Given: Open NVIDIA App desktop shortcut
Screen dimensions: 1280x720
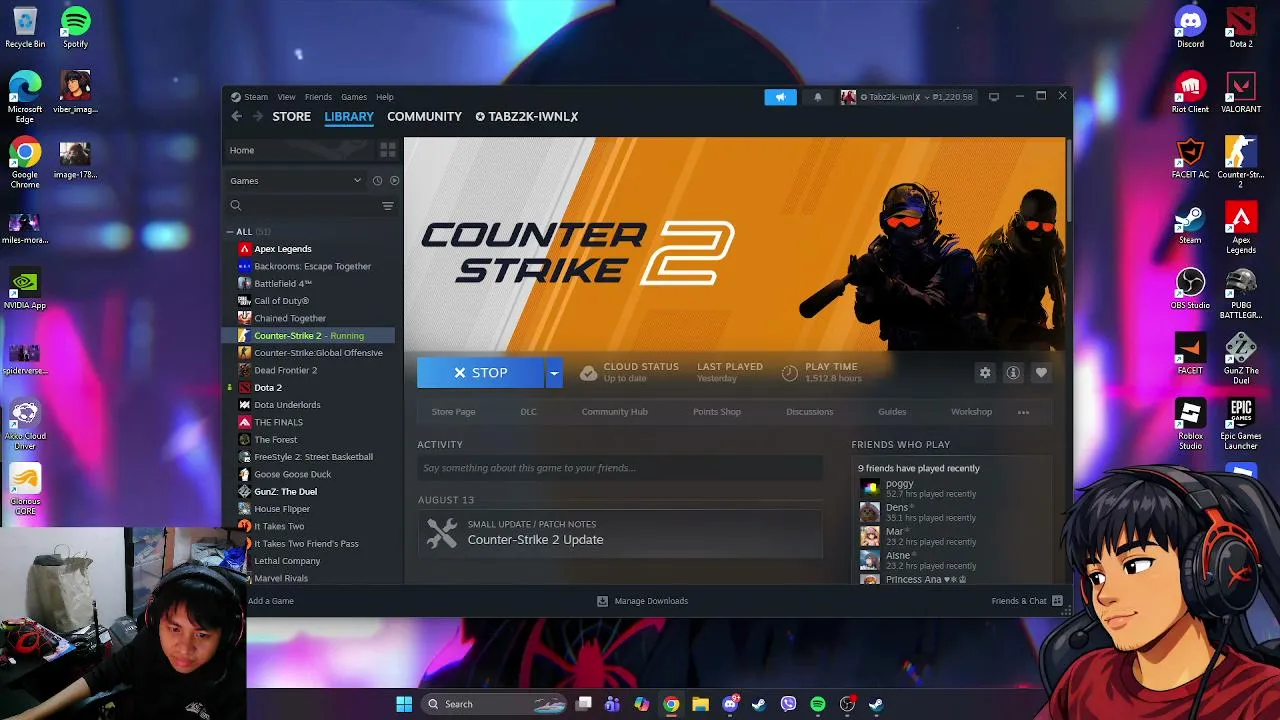Looking at the screenshot, I should point(25,289).
